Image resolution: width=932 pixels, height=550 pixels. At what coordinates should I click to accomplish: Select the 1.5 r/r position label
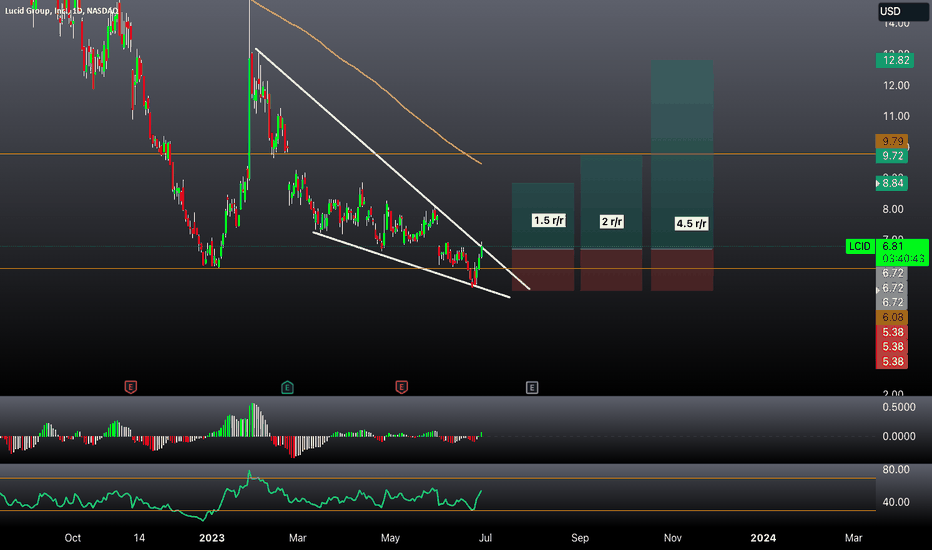point(549,221)
